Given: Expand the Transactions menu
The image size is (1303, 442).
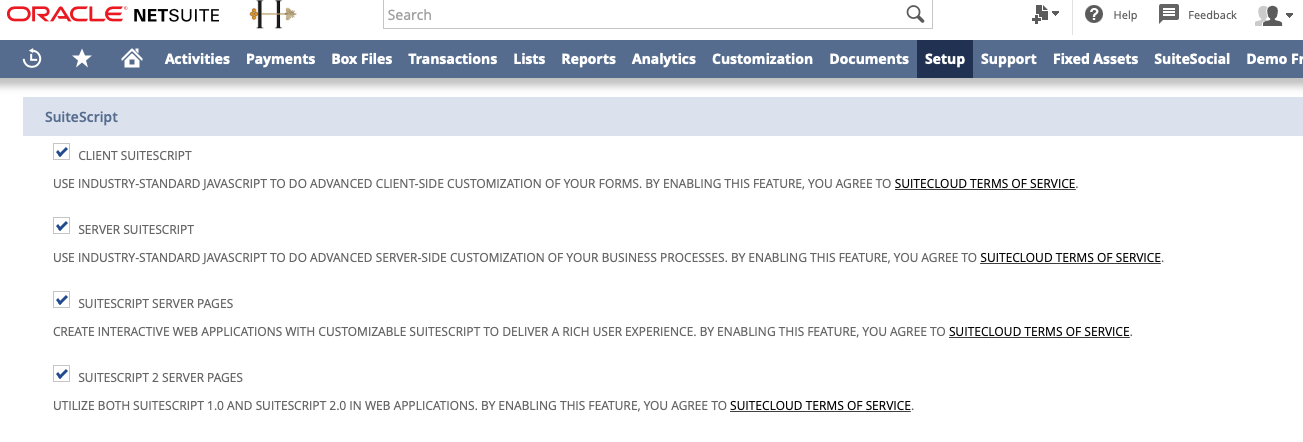Looking at the screenshot, I should point(452,59).
